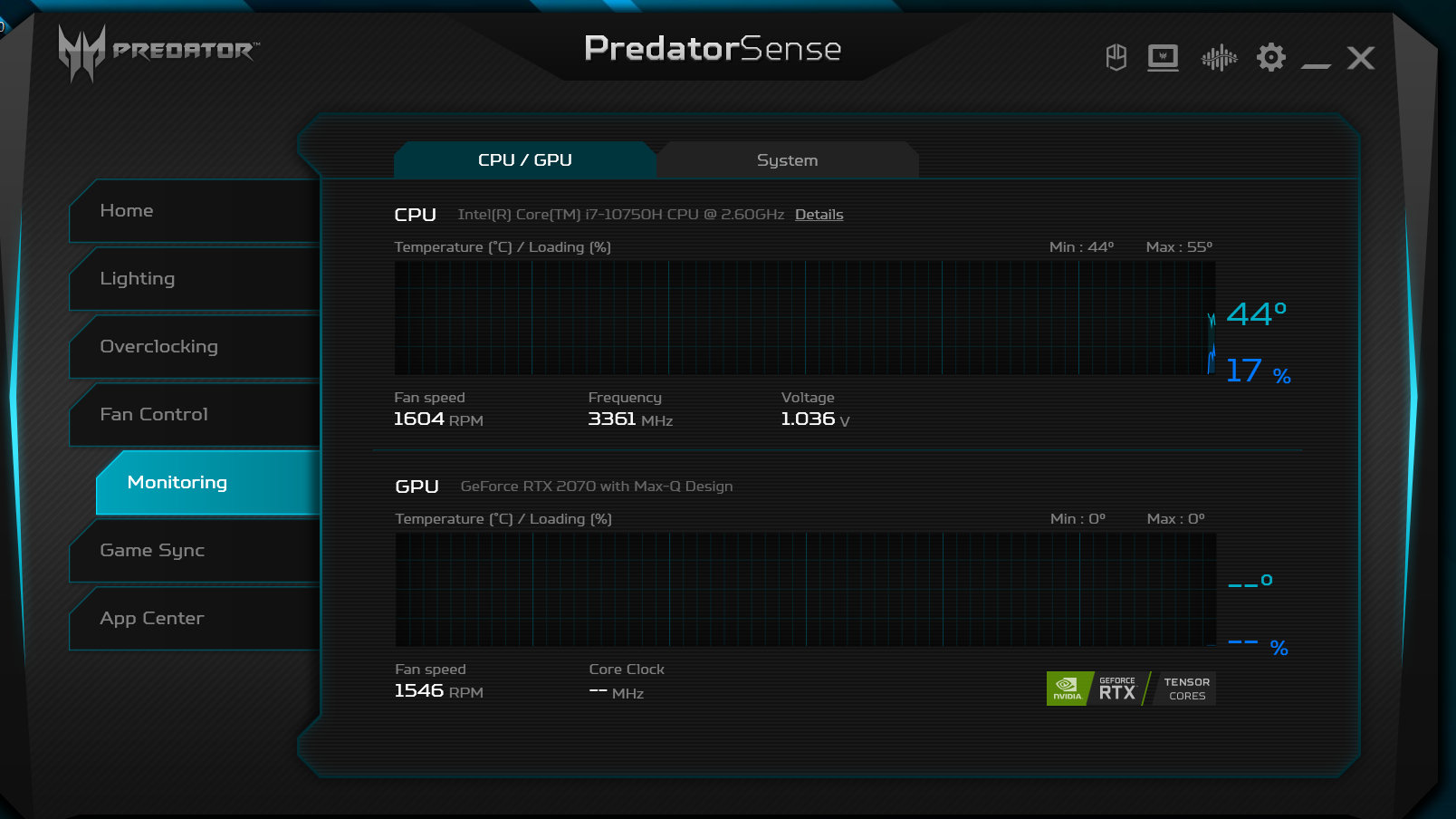Open the mouse device shortcut icon
The image size is (1456, 819).
[x=1116, y=57]
